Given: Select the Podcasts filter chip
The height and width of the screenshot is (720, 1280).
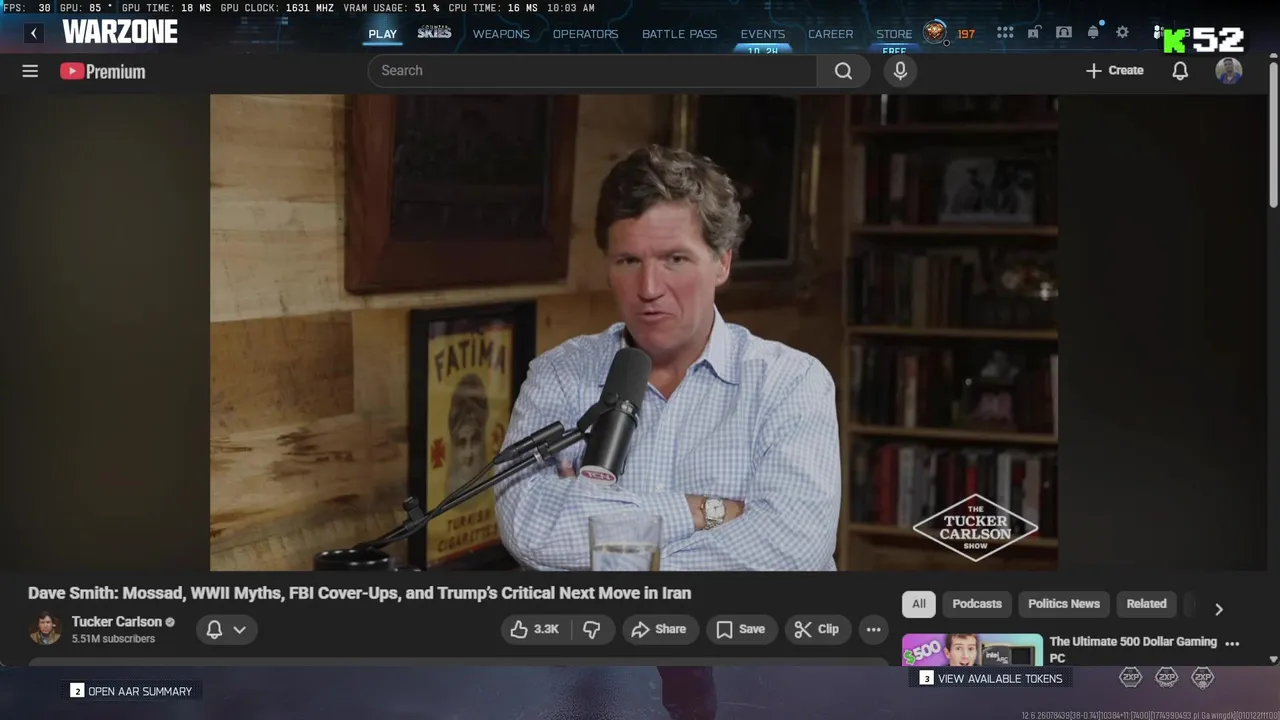Looking at the screenshot, I should [x=977, y=604].
